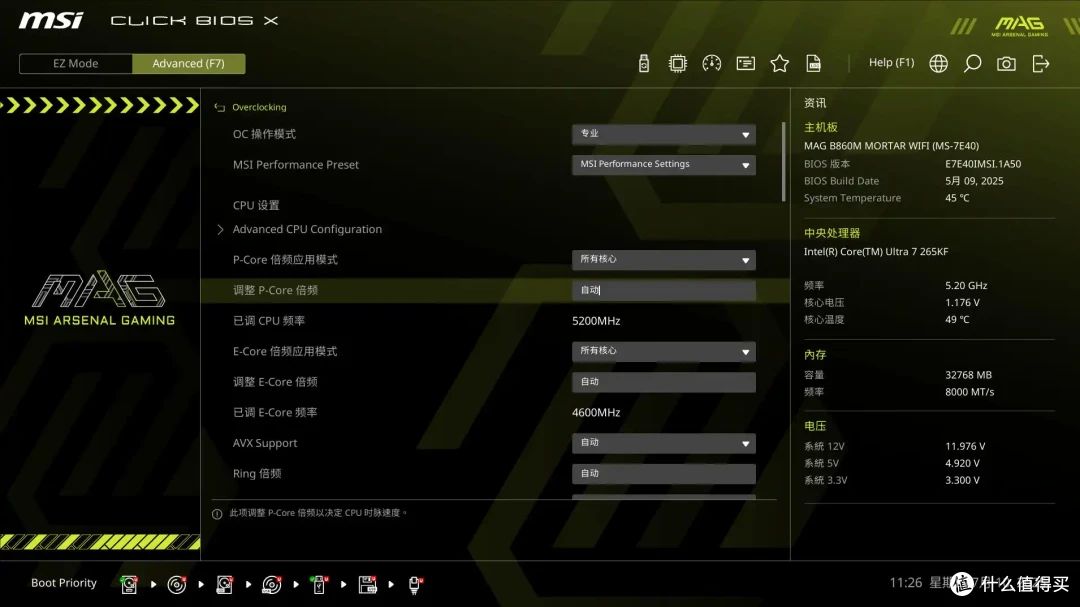Select the 已调 CPU 频率 row label

[269, 321]
